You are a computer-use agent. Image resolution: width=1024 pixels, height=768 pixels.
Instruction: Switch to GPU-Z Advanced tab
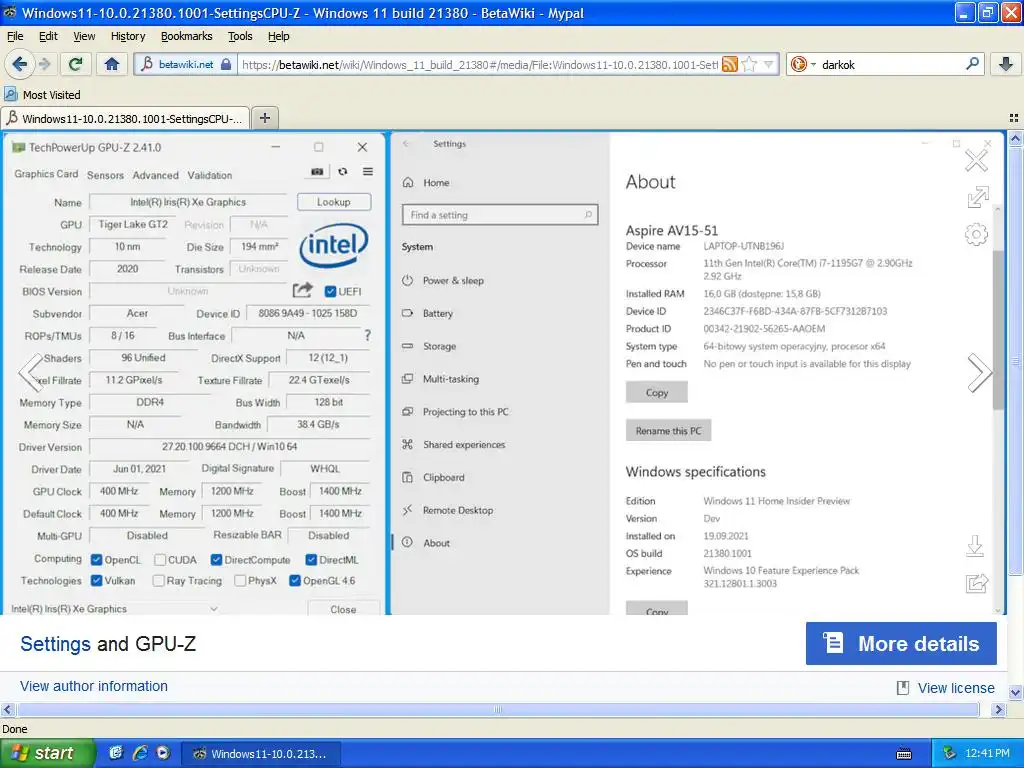pos(155,175)
